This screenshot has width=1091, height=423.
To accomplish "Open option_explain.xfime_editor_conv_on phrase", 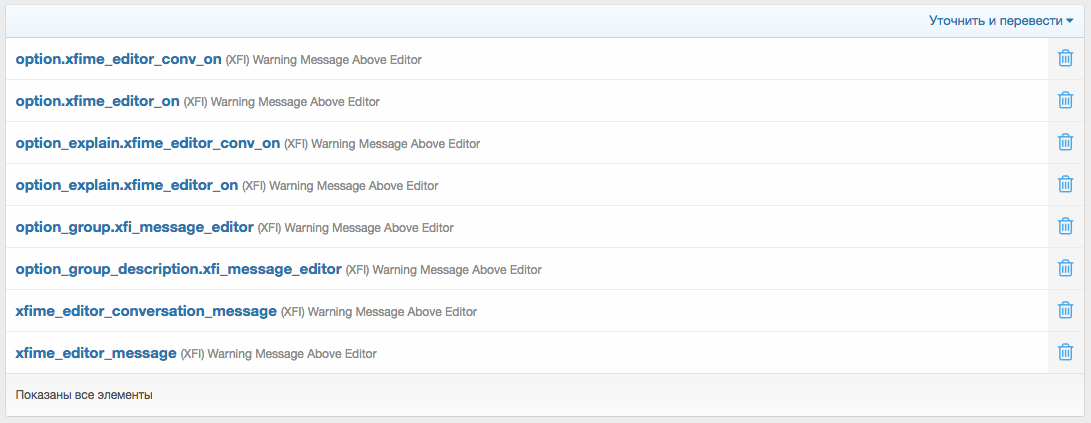I will click(x=147, y=143).
